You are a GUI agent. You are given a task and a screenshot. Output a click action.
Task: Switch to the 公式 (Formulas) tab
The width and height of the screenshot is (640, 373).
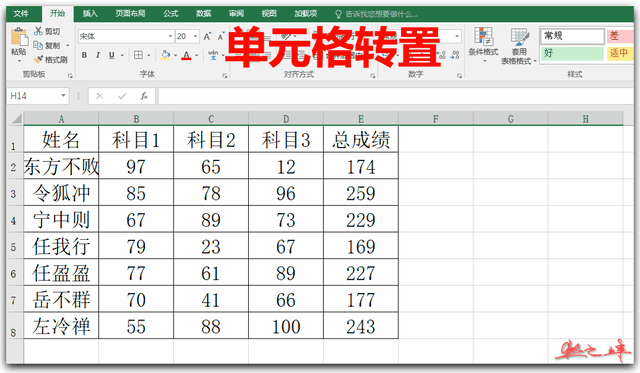tap(171, 13)
